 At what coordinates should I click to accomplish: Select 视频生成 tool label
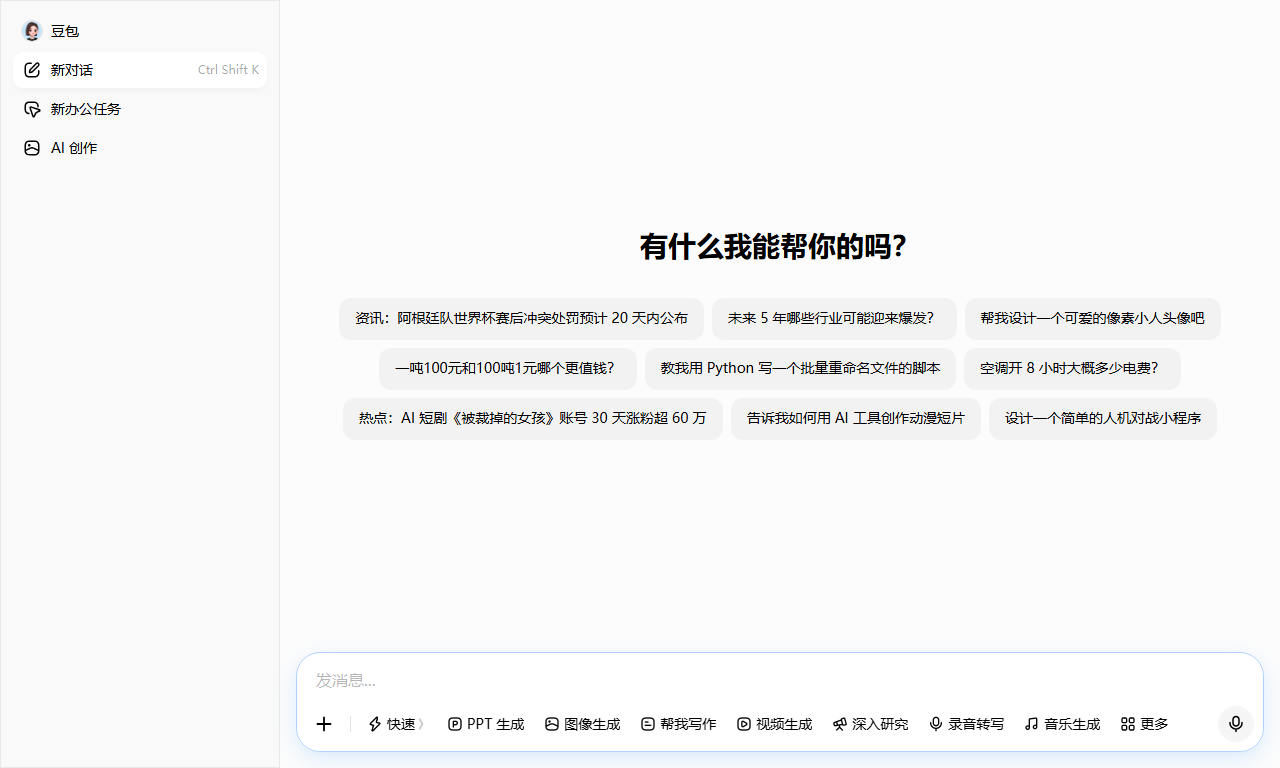784,724
